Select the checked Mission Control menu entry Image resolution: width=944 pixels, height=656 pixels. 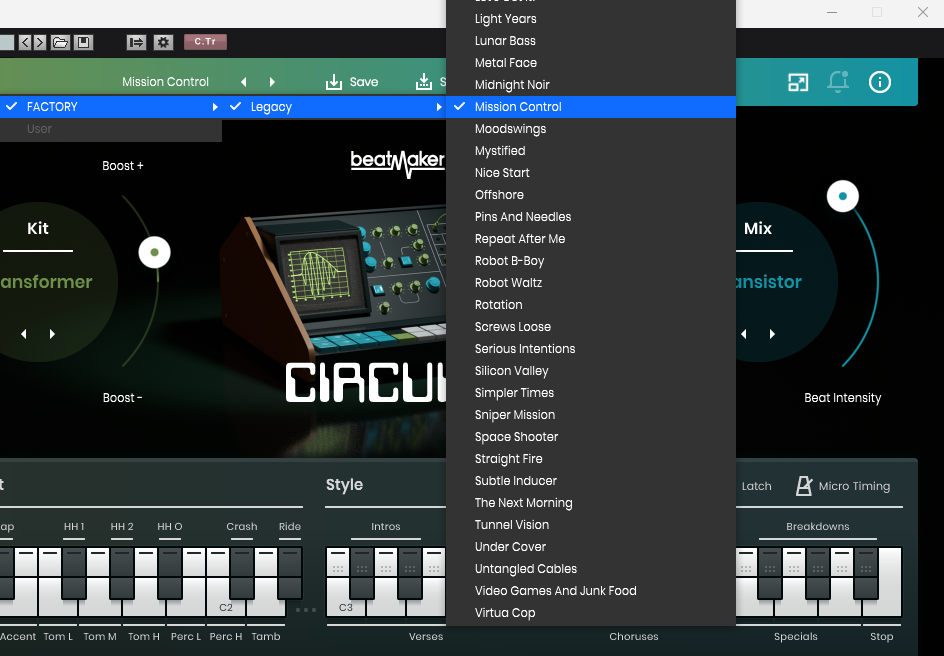[591, 107]
